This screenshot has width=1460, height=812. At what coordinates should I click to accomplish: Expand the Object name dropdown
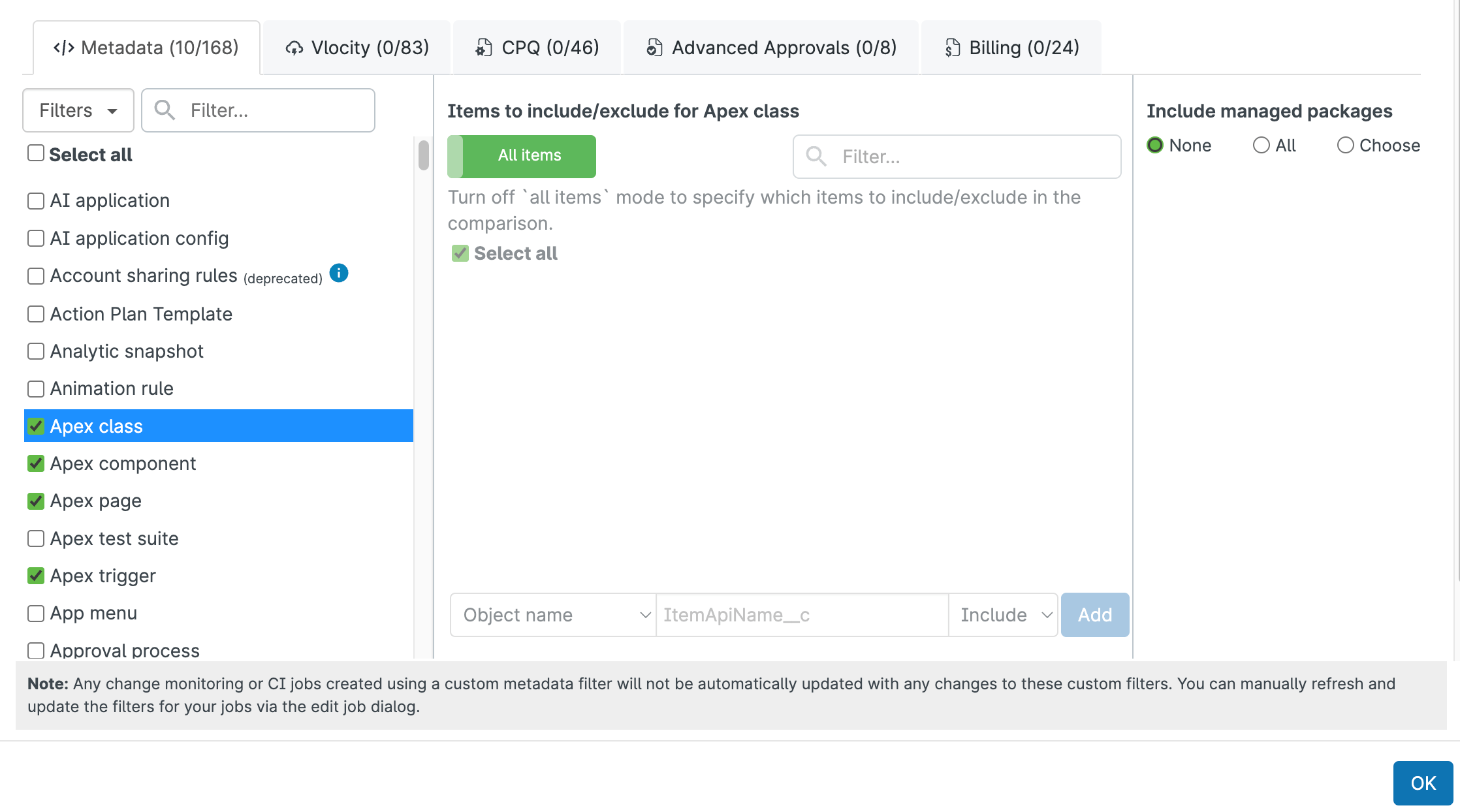(552, 615)
